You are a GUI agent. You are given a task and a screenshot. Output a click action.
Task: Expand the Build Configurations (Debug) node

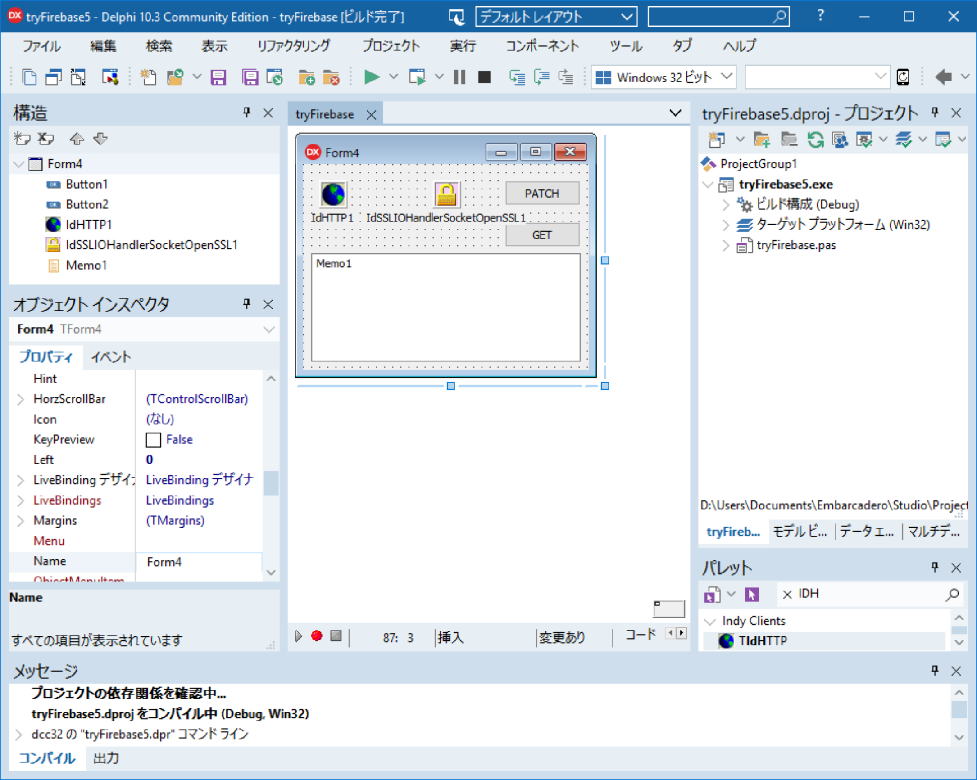point(726,204)
